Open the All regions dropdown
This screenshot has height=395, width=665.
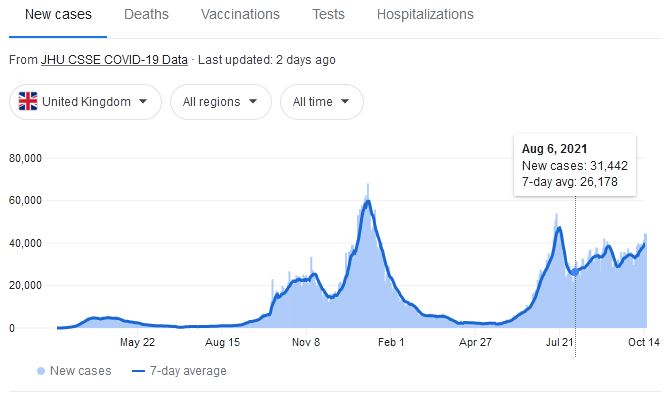[x=221, y=102]
